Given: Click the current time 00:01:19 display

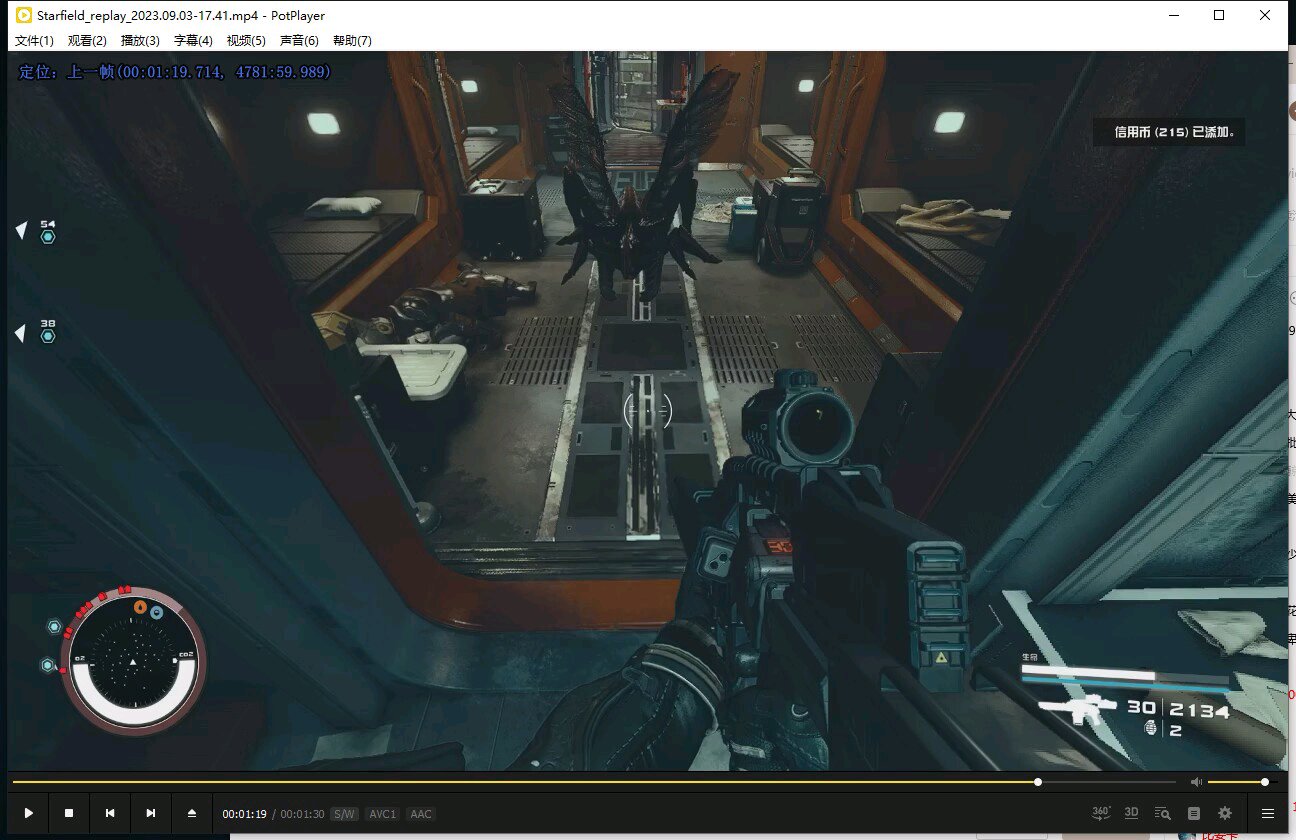Looking at the screenshot, I should [244, 814].
